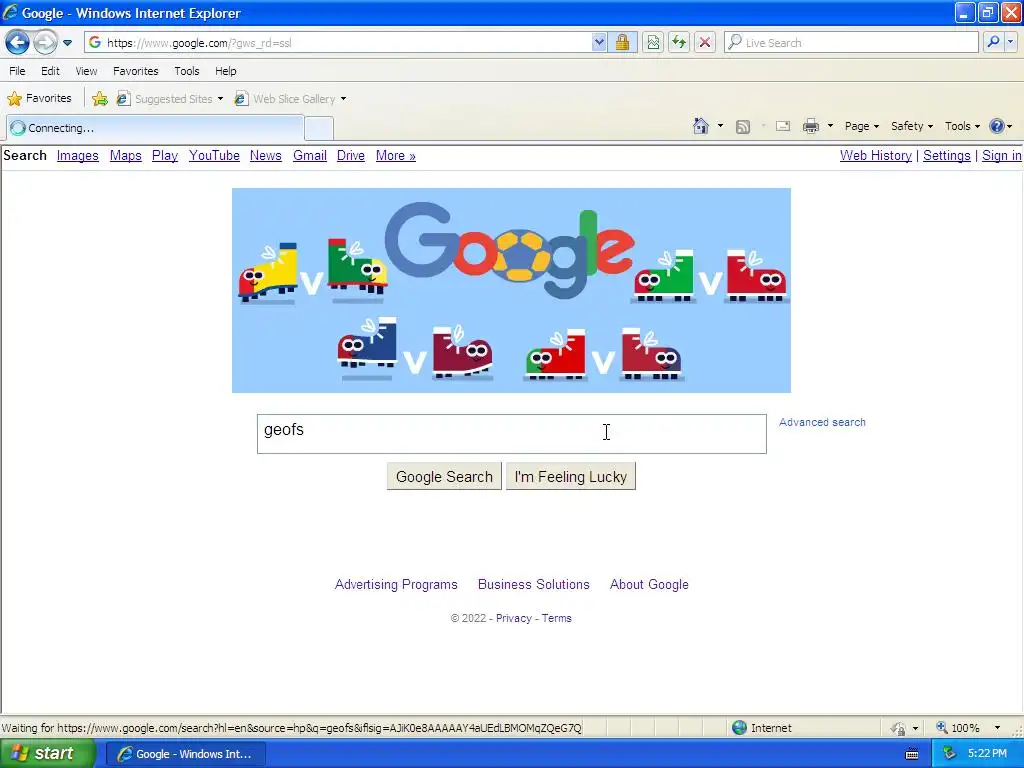1024x768 pixels.
Task: Open a new blank tab
Action: tap(319, 129)
